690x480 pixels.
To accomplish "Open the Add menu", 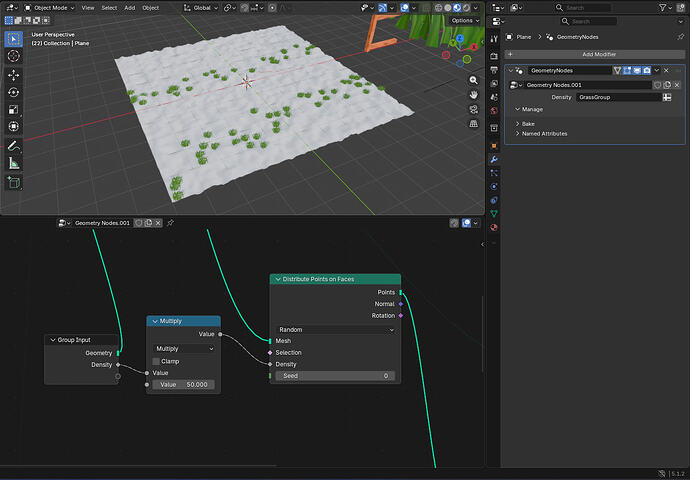I will pos(129,8).
